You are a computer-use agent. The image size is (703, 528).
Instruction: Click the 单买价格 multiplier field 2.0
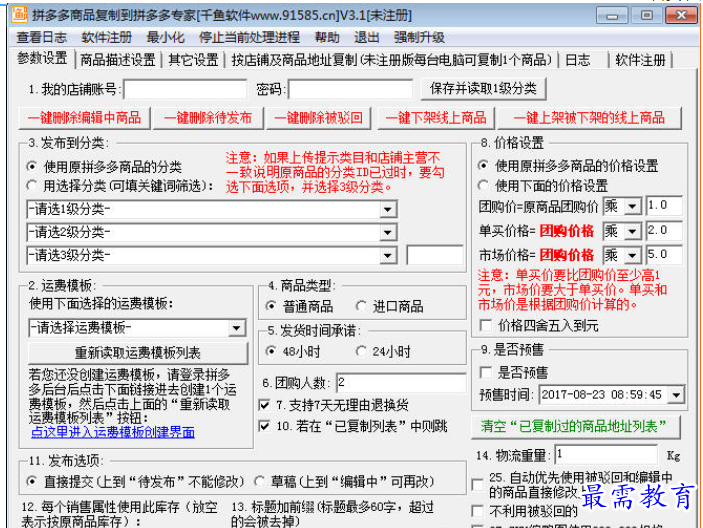(x=664, y=230)
